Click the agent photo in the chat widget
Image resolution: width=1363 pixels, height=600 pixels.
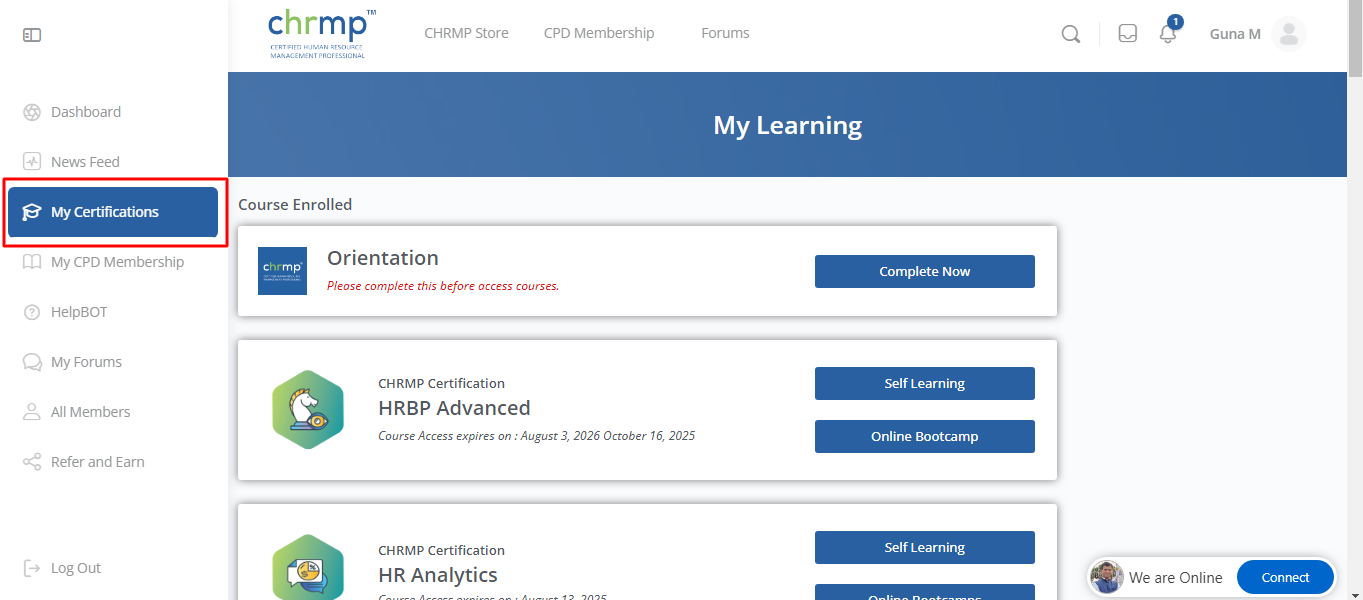(x=1107, y=577)
